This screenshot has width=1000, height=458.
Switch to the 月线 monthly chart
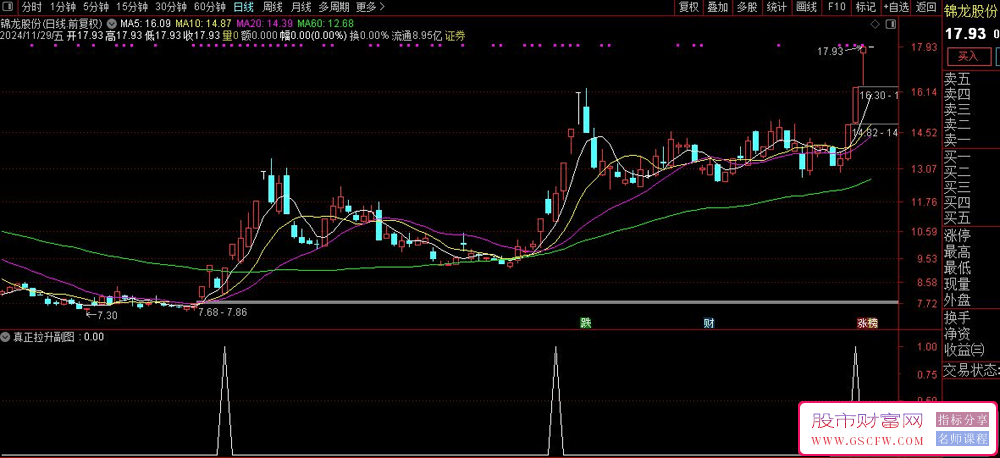(301, 8)
